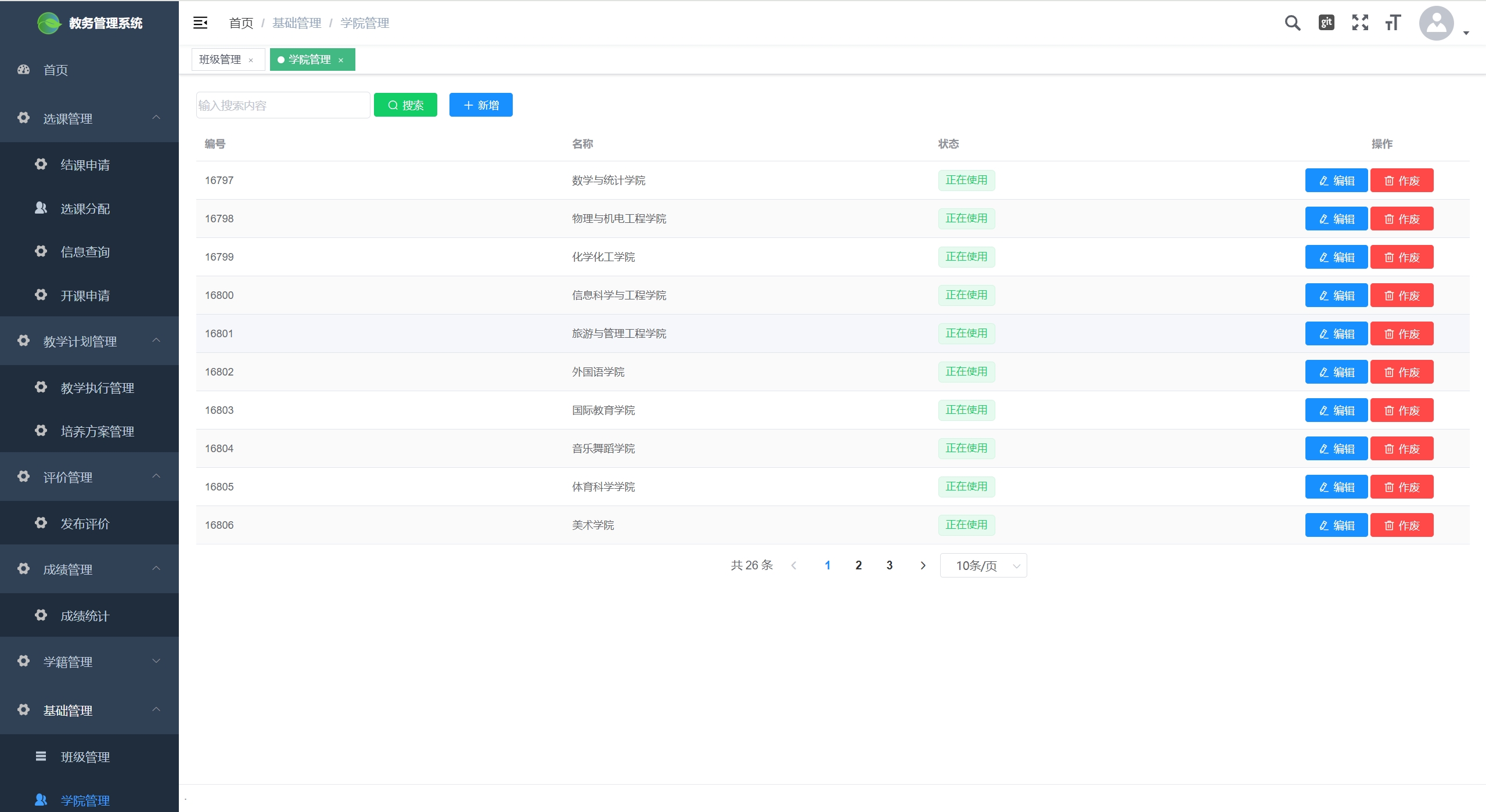Click the user avatar in top right
The image size is (1486, 812).
[1436, 23]
